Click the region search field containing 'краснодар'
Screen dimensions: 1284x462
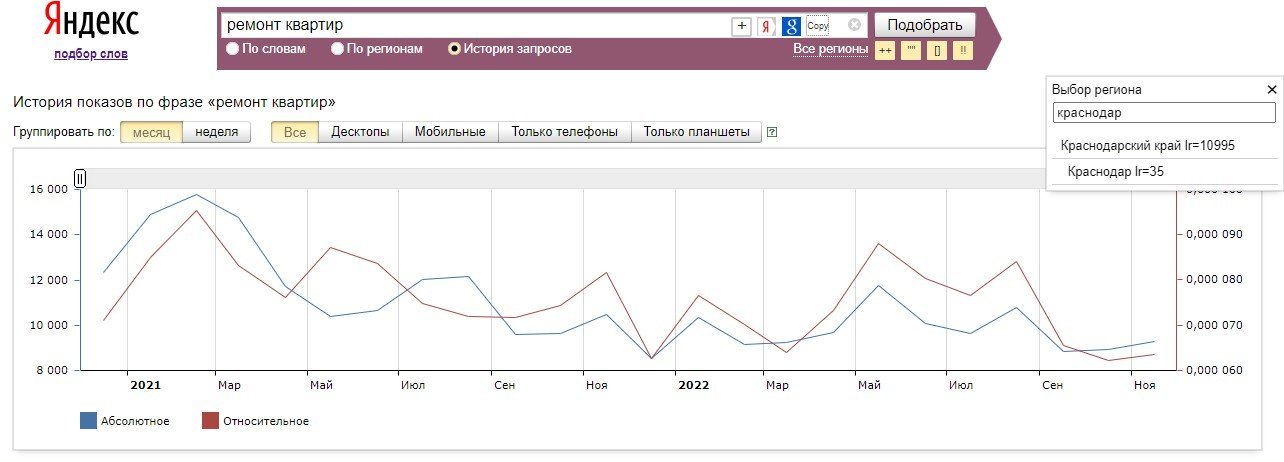click(x=1164, y=112)
